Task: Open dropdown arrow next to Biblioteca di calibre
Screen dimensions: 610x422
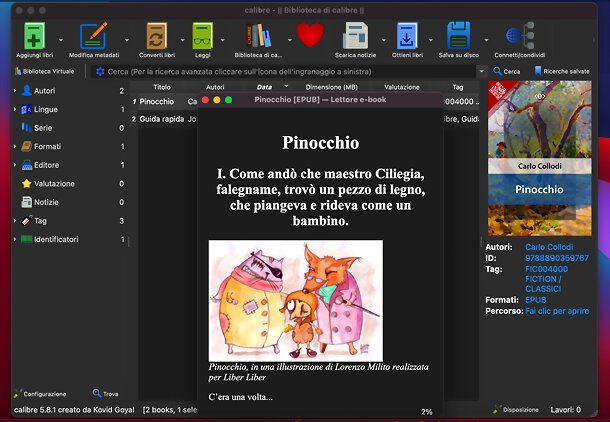Action: coord(290,40)
